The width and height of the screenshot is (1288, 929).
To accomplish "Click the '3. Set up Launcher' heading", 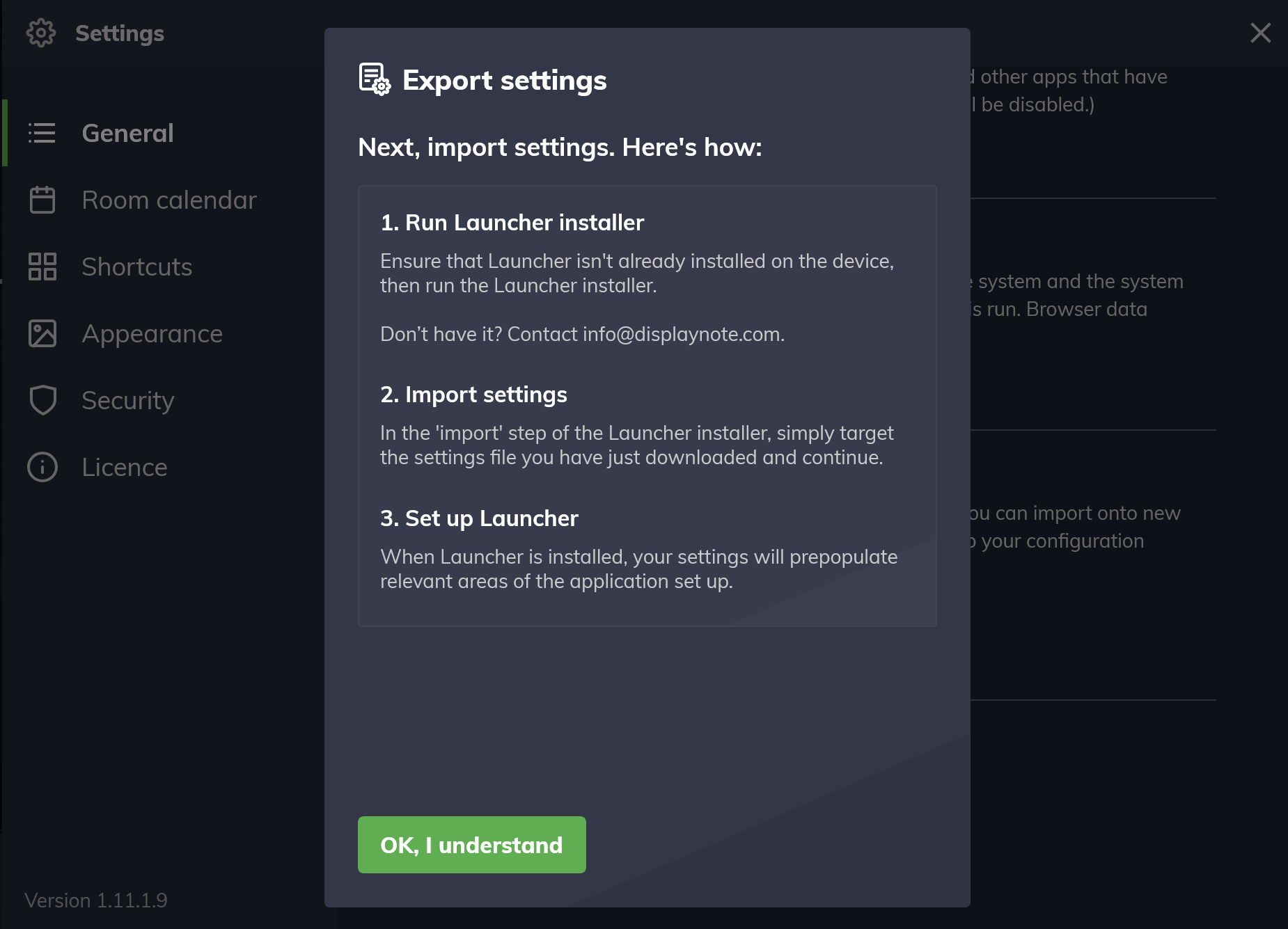I will (480, 518).
